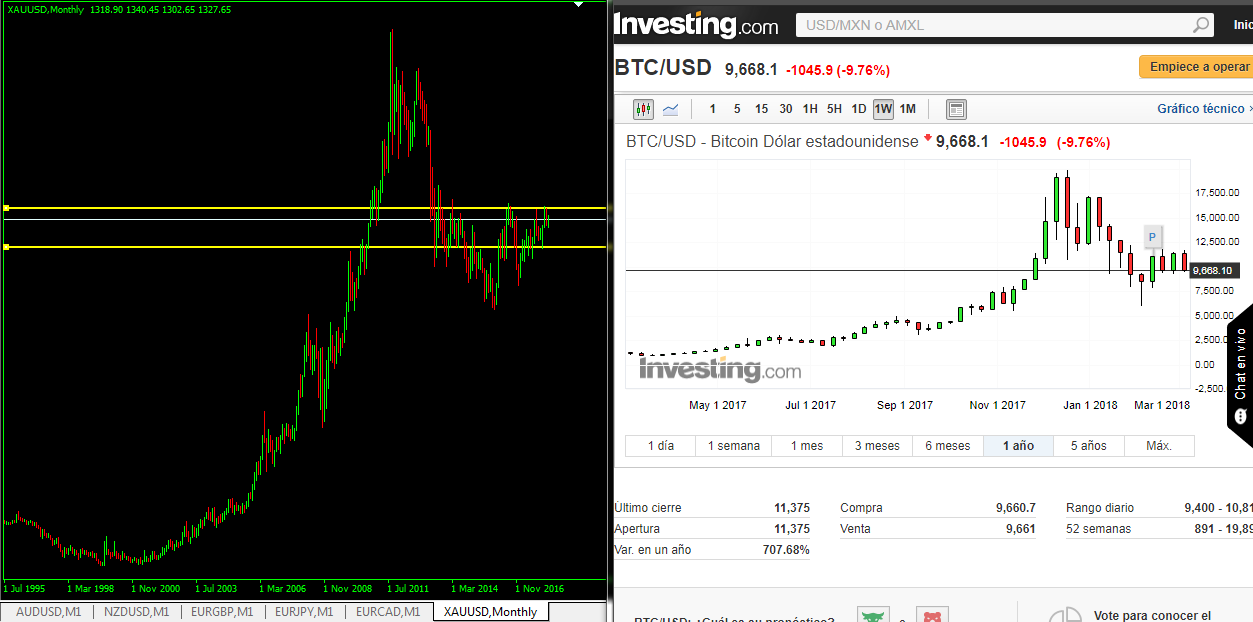Click chart shift triangle atop XAUUSD chart
Screen dimensions: 1253x622
[577, 4]
